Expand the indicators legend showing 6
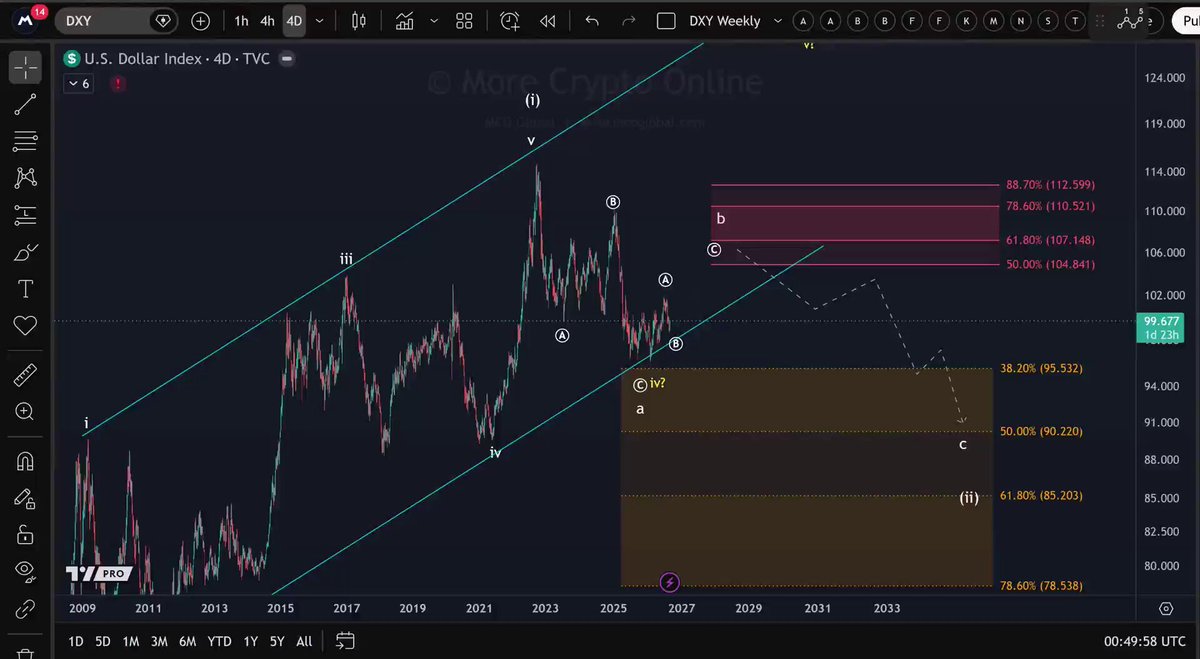The image size is (1200, 659). (x=79, y=84)
